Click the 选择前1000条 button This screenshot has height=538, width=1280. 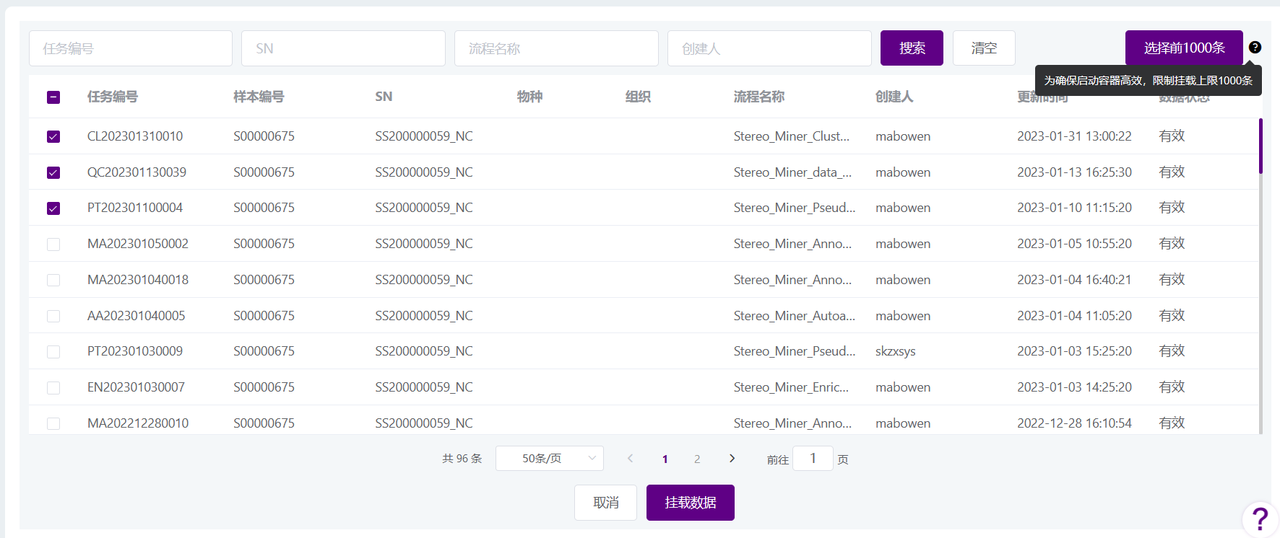point(1184,48)
